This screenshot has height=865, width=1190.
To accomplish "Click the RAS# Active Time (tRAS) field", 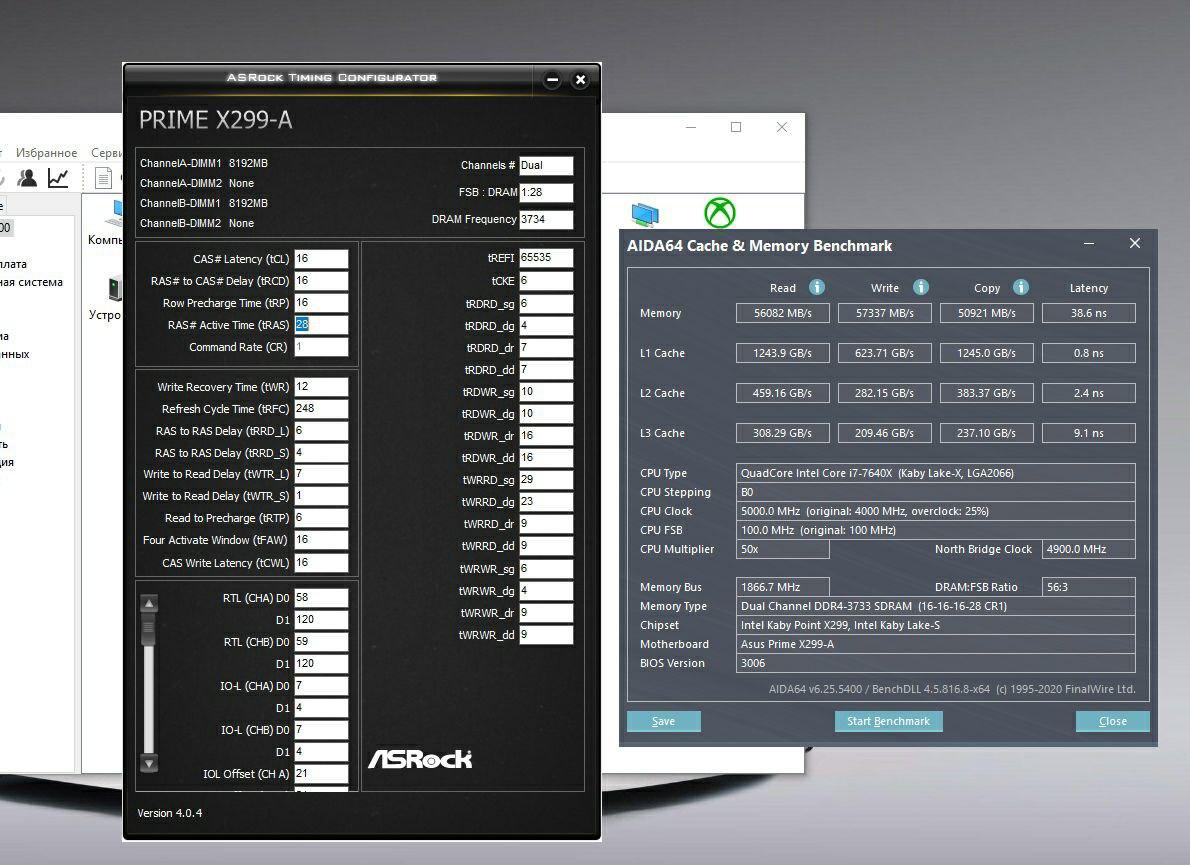I will tap(321, 325).
